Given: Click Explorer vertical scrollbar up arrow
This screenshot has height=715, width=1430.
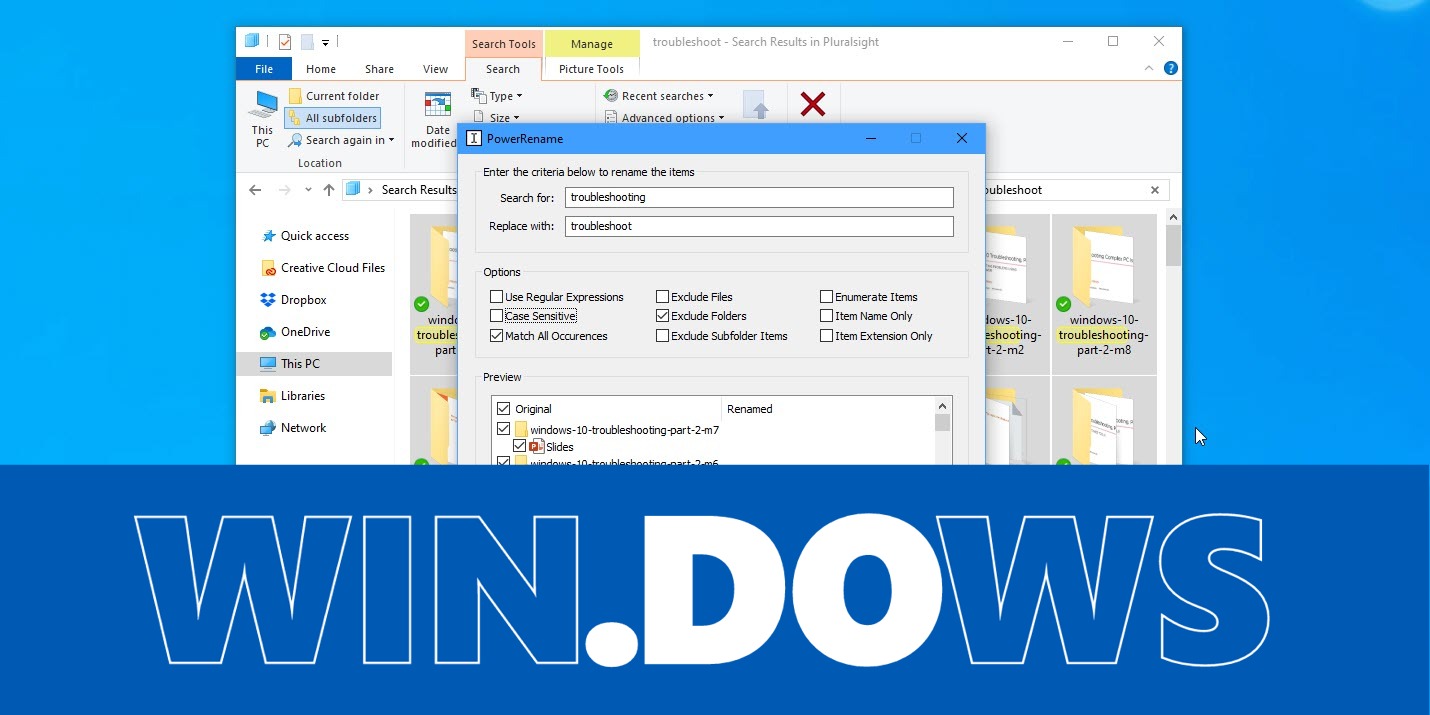Looking at the screenshot, I should click(x=1174, y=217).
